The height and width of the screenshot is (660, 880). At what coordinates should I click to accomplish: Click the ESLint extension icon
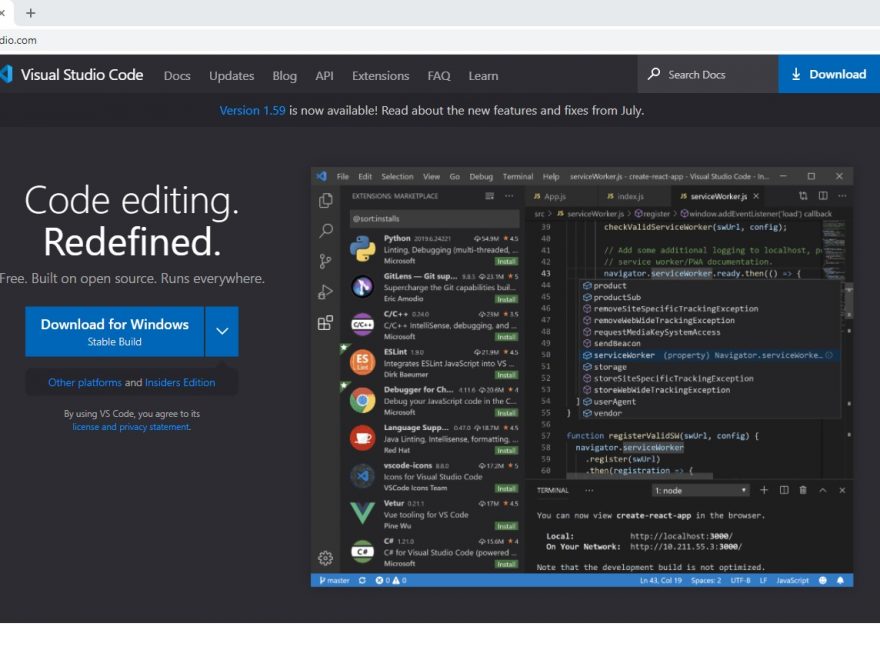pos(362,361)
